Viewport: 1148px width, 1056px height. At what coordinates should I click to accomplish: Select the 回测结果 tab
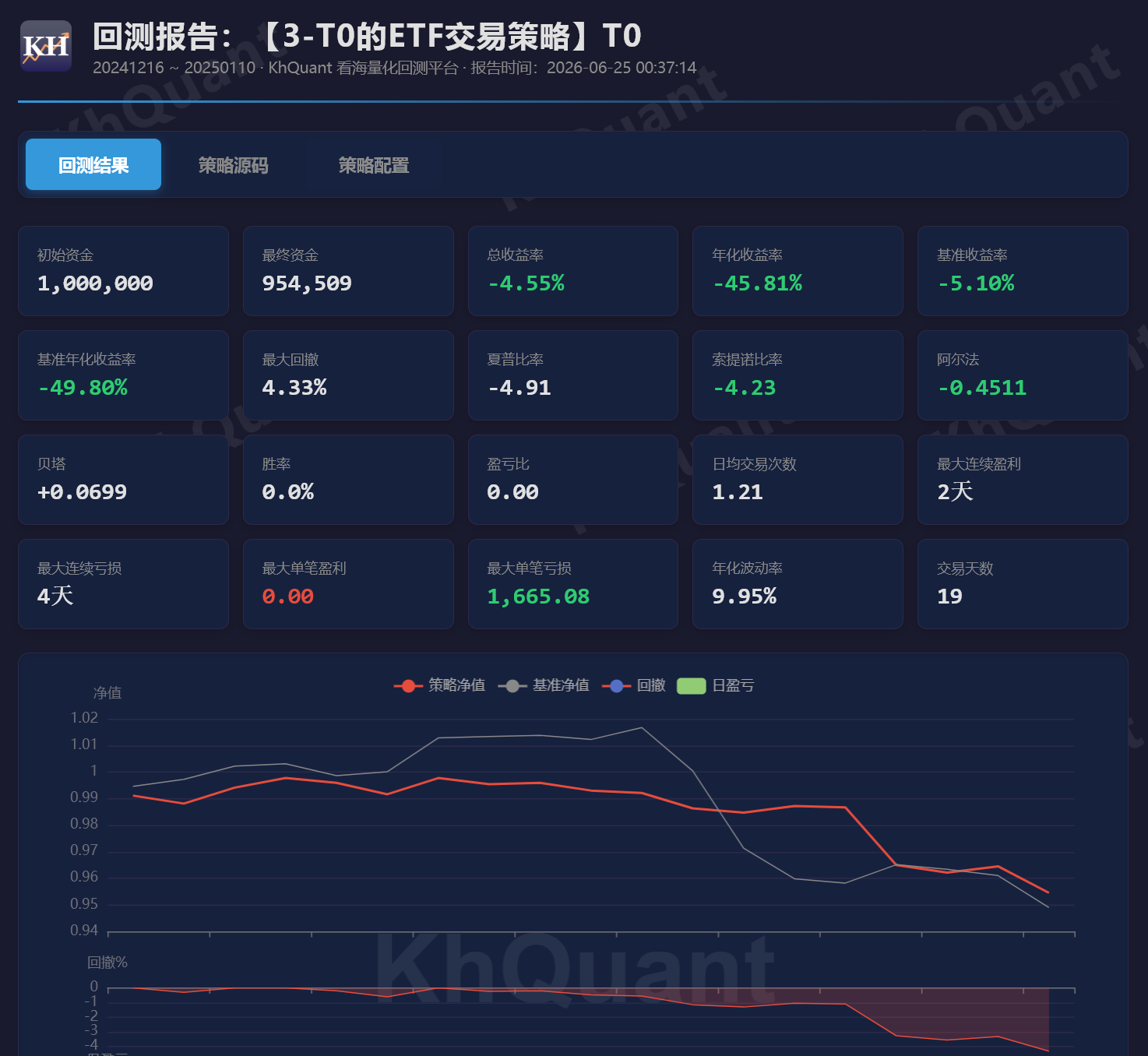click(x=93, y=164)
